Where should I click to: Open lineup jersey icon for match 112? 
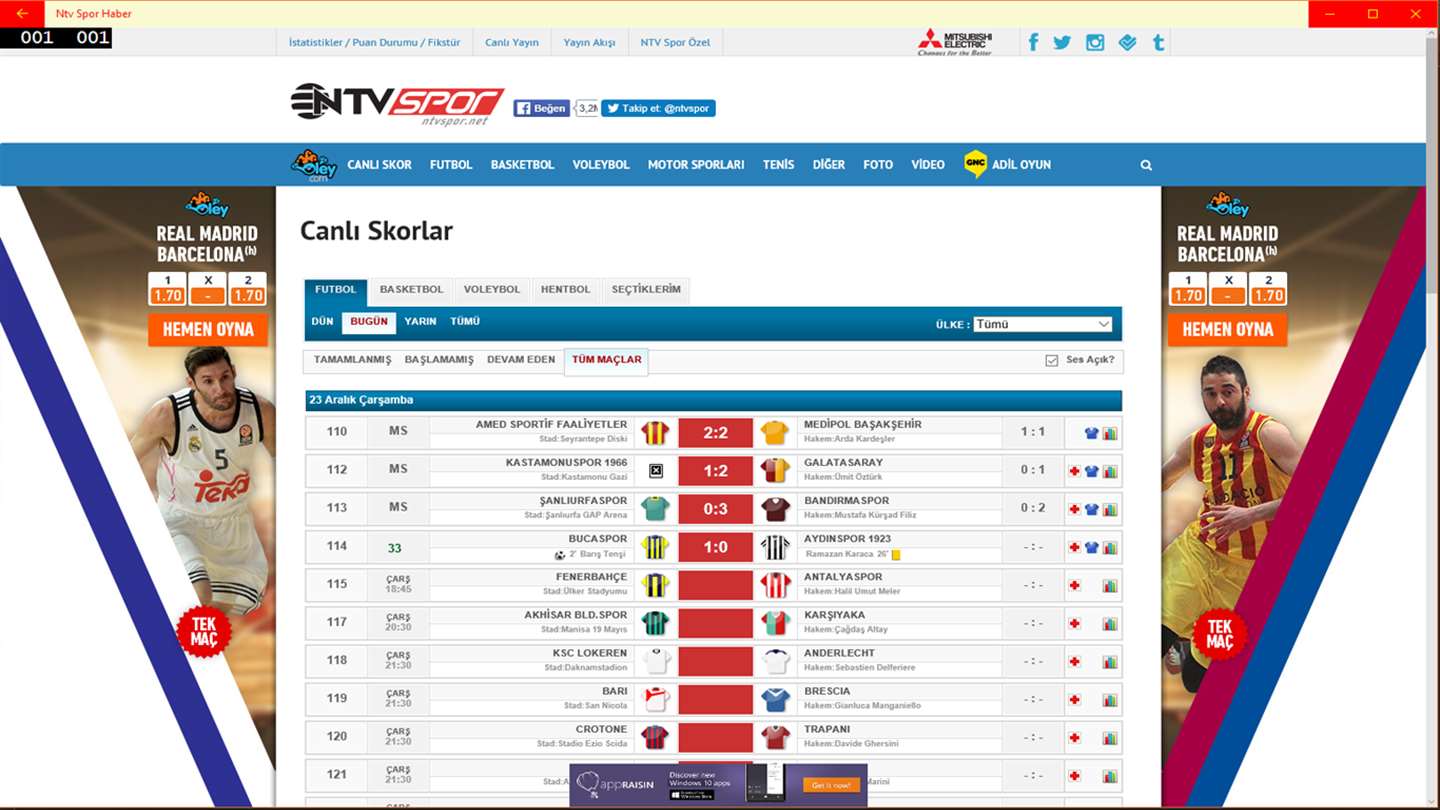point(1092,472)
